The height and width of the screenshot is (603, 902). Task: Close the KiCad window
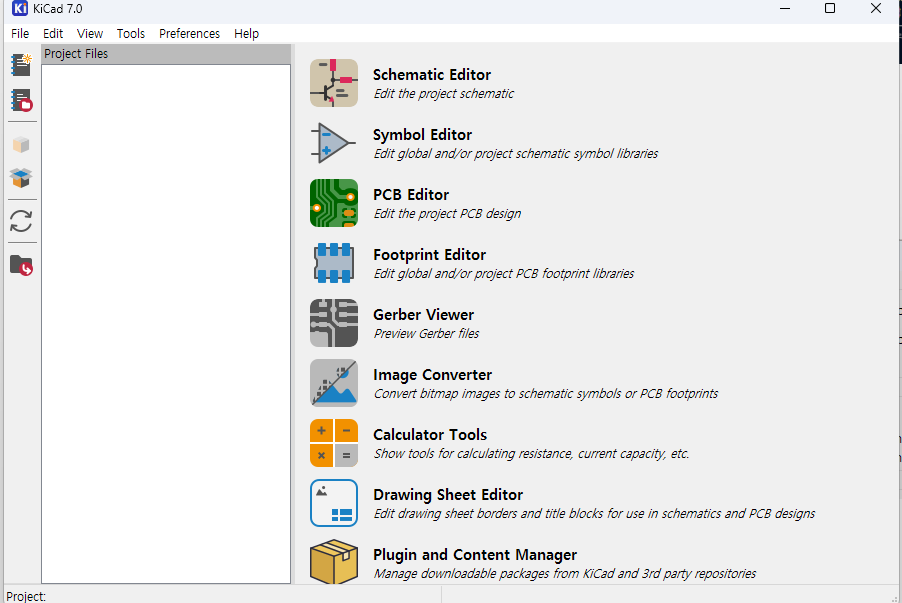876,9
